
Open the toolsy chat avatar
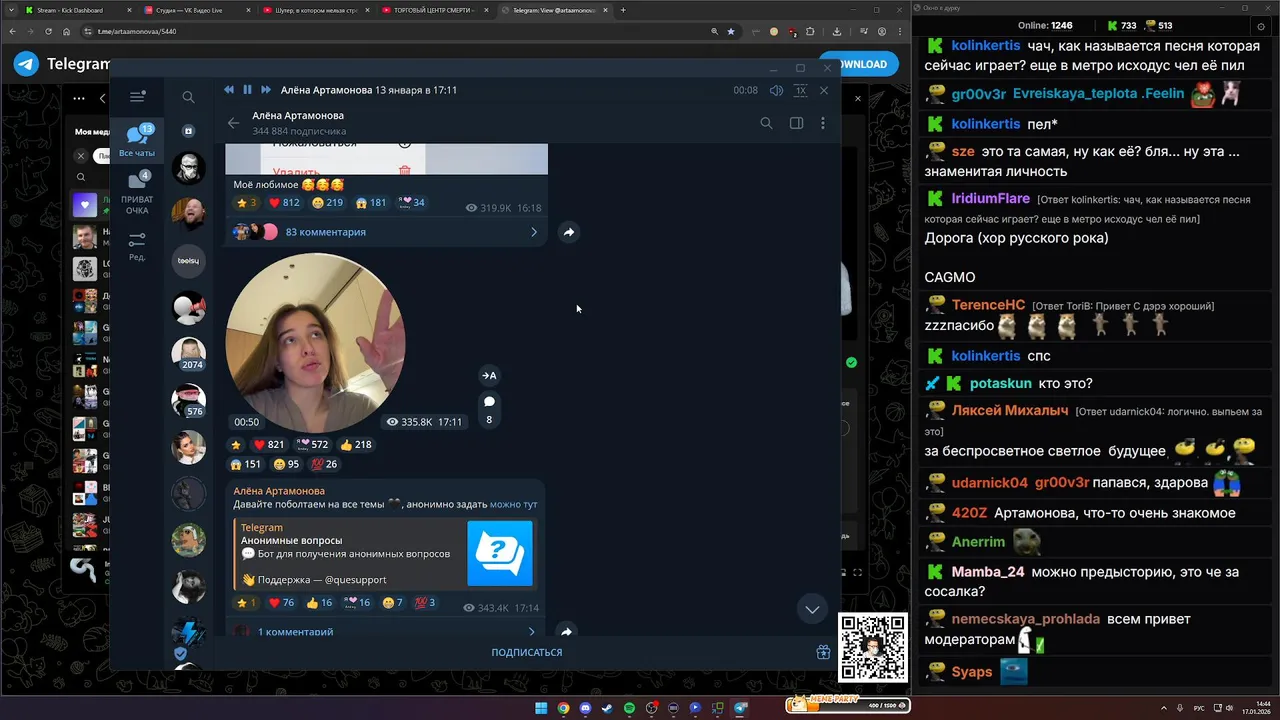point(188,261)
